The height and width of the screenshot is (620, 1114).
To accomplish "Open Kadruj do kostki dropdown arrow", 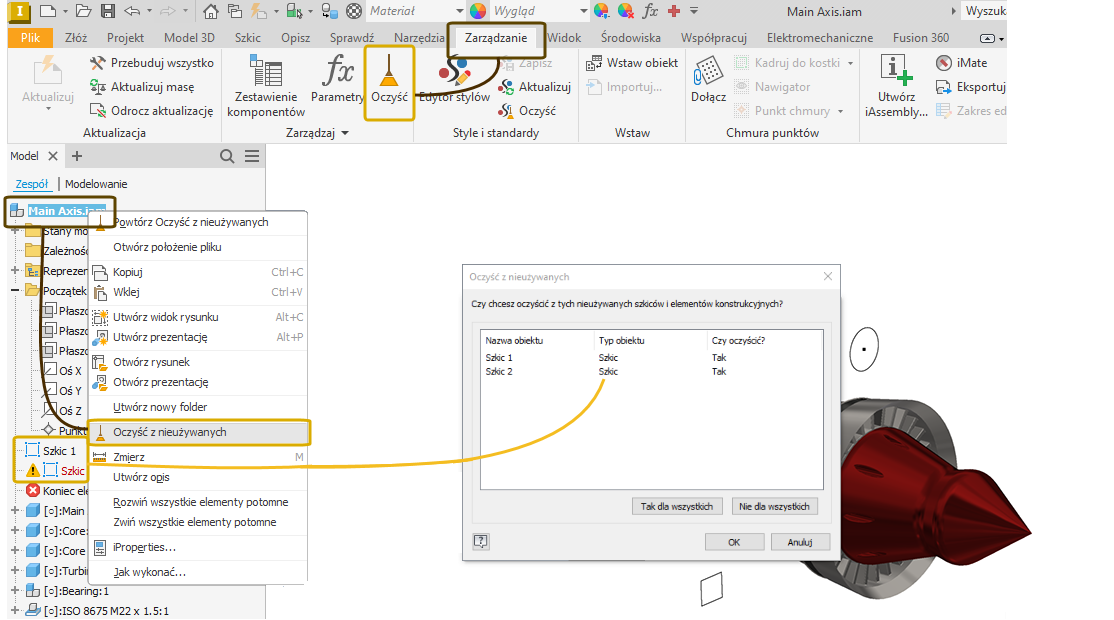I will click(850, 63).
